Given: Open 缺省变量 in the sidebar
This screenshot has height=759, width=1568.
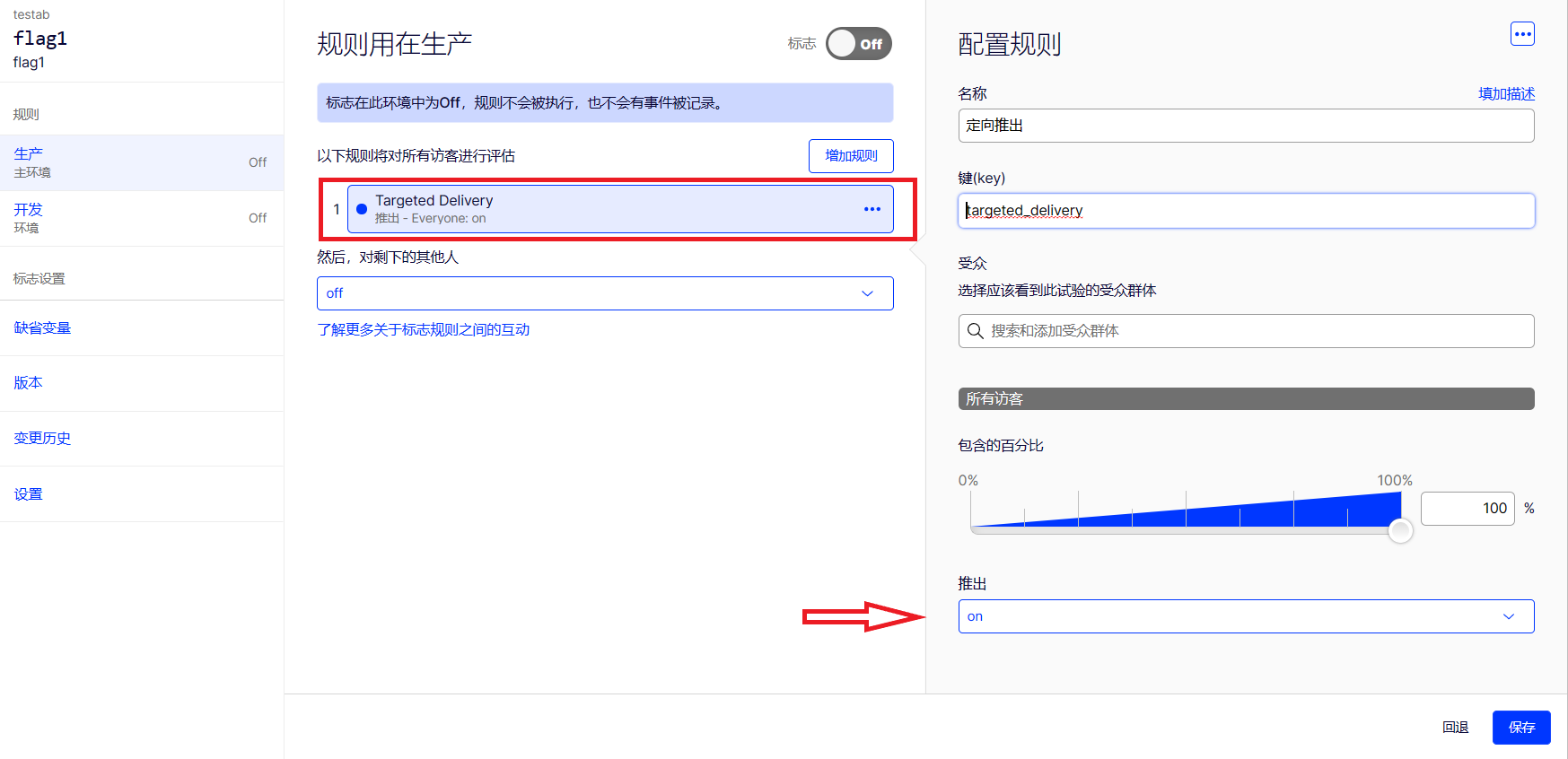Looking at the screenshot, I should 42,327.
